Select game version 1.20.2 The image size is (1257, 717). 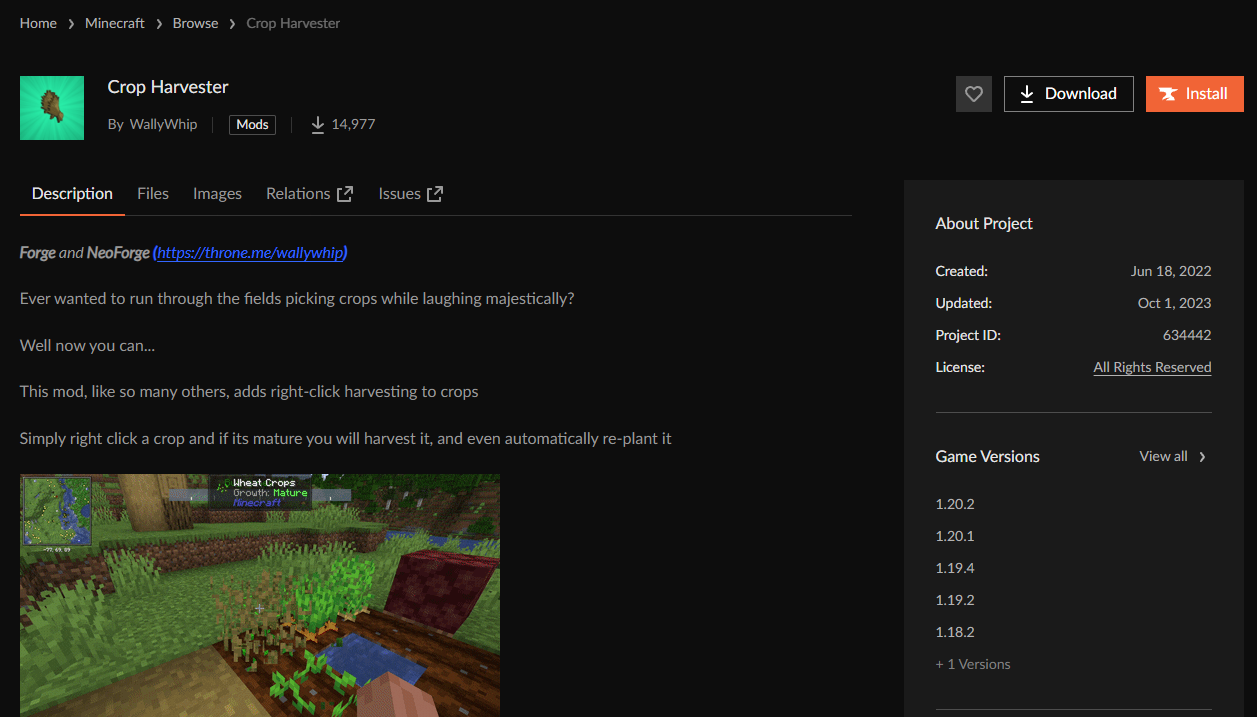(955, 504)
